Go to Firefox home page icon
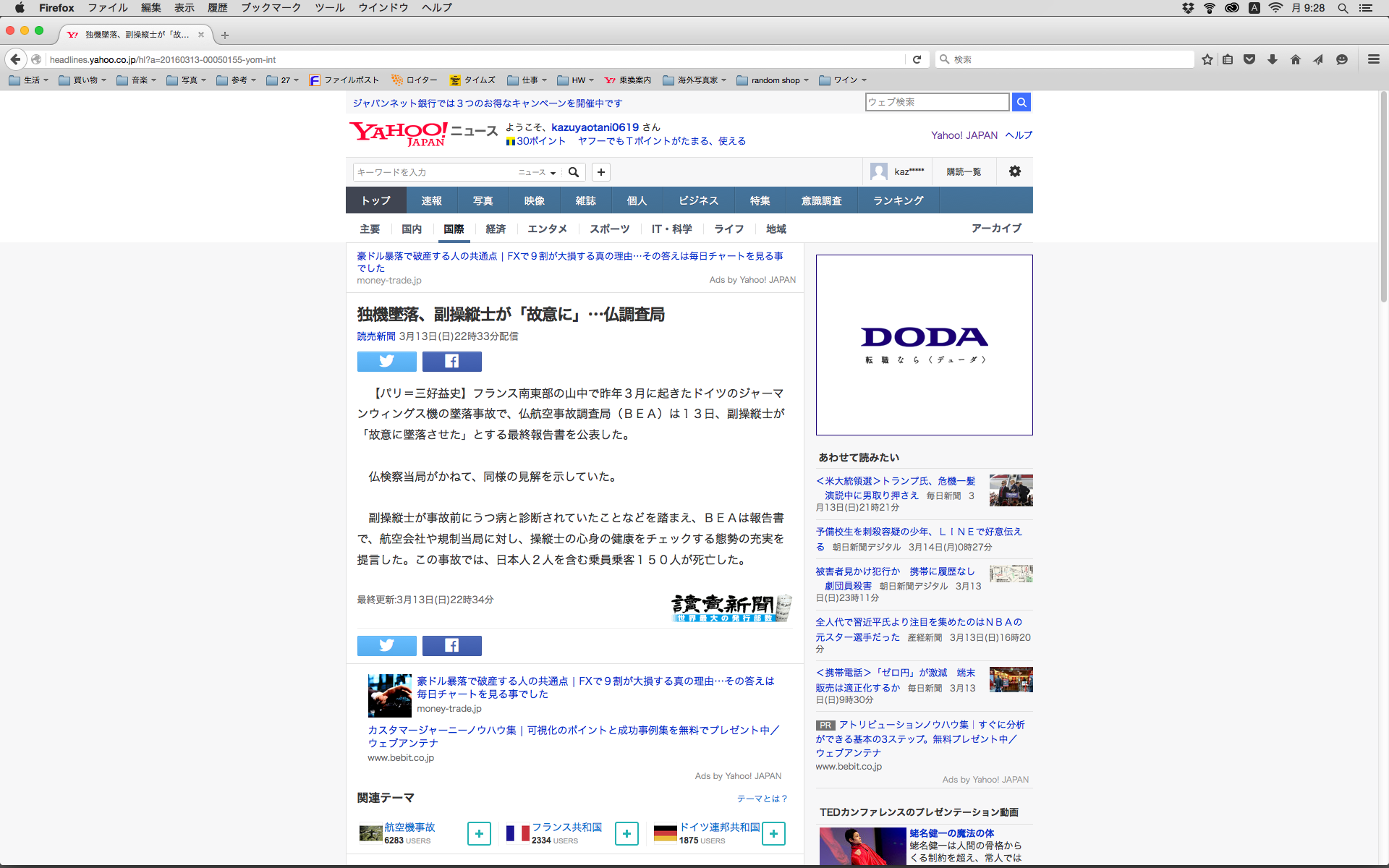This screenshot has height=868, width=1389. click(1295, 59)
